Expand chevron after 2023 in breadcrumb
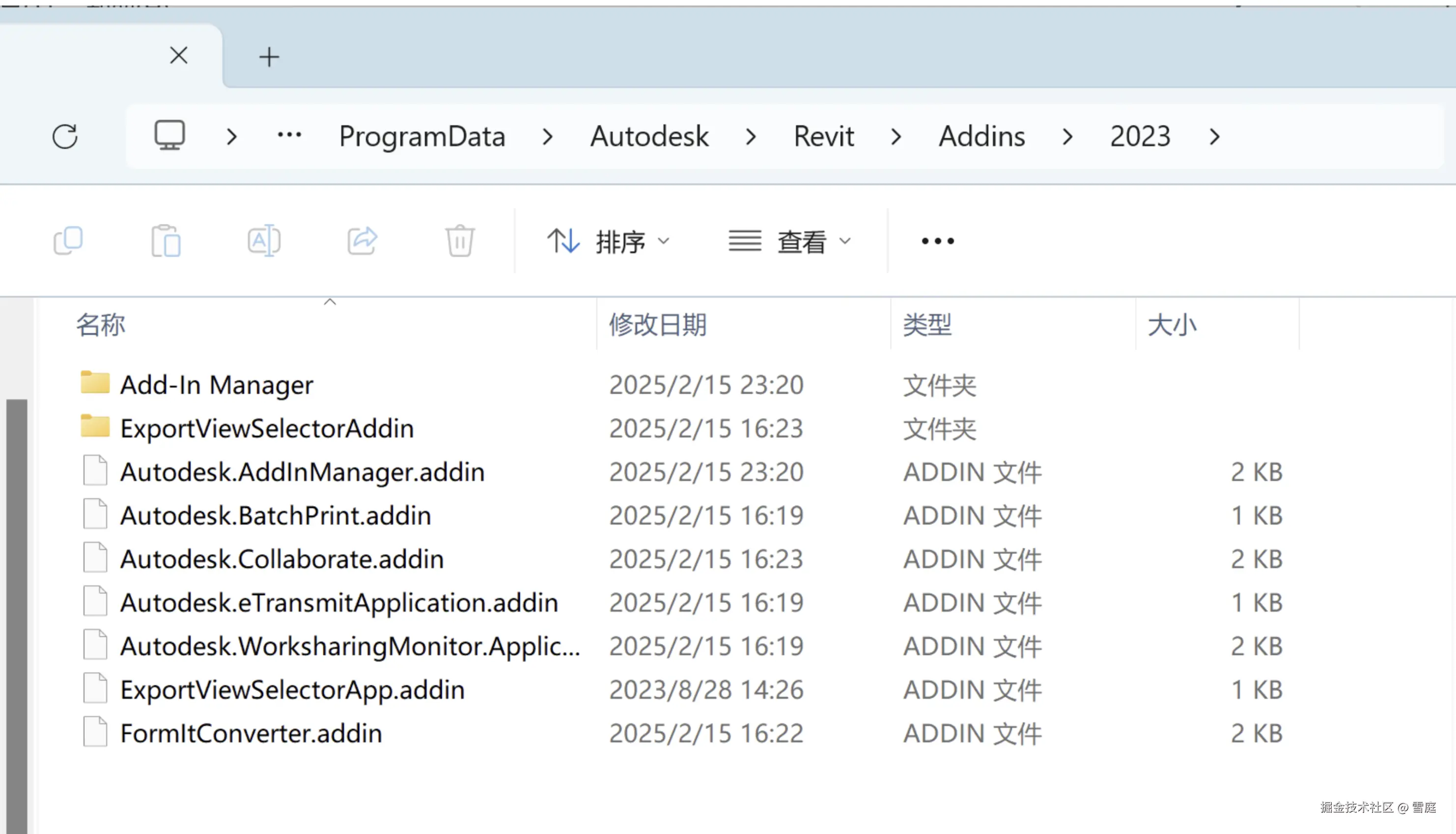The height and width of the screenshot is (834, 1456). pyautogui.click(x=1214, y=137)
